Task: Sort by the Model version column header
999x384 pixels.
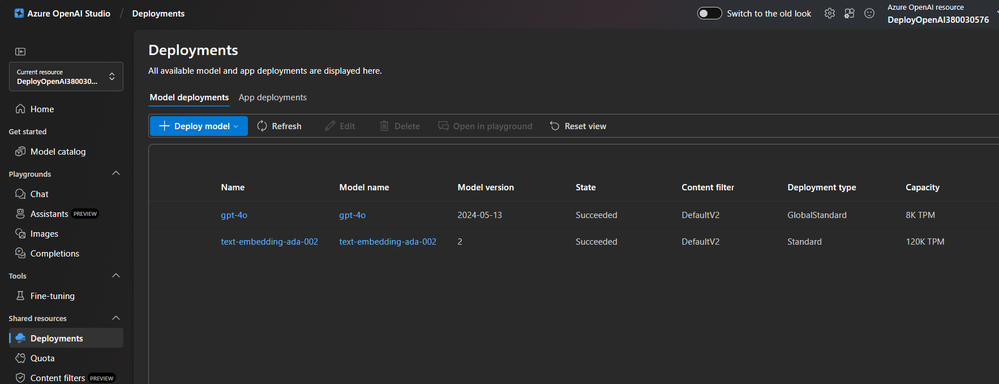Action: [485, 187]
